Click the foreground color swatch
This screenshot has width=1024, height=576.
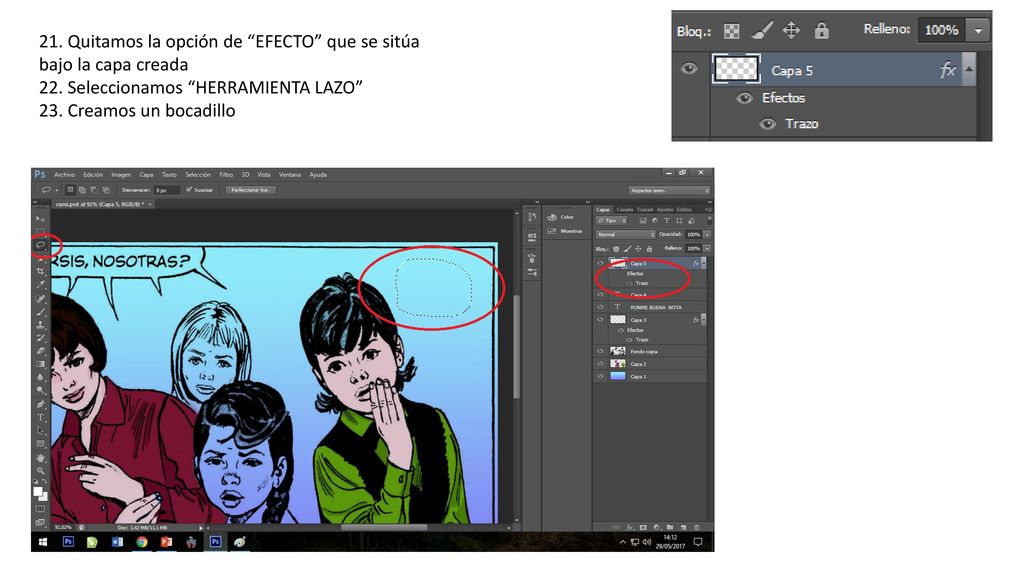coord(39,491)
